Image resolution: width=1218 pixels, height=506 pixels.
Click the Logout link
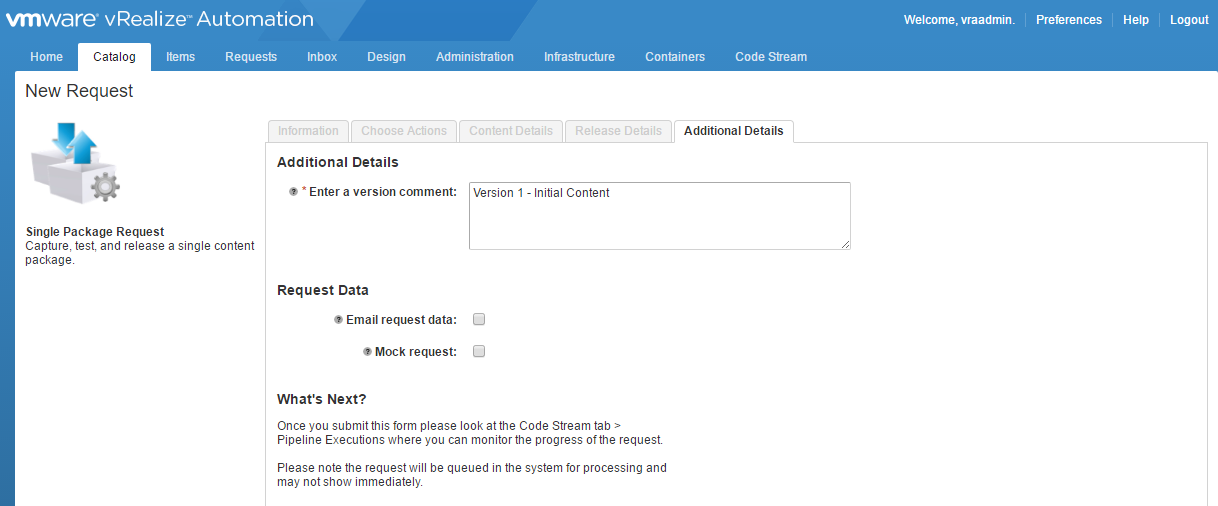click(1189, 20)
